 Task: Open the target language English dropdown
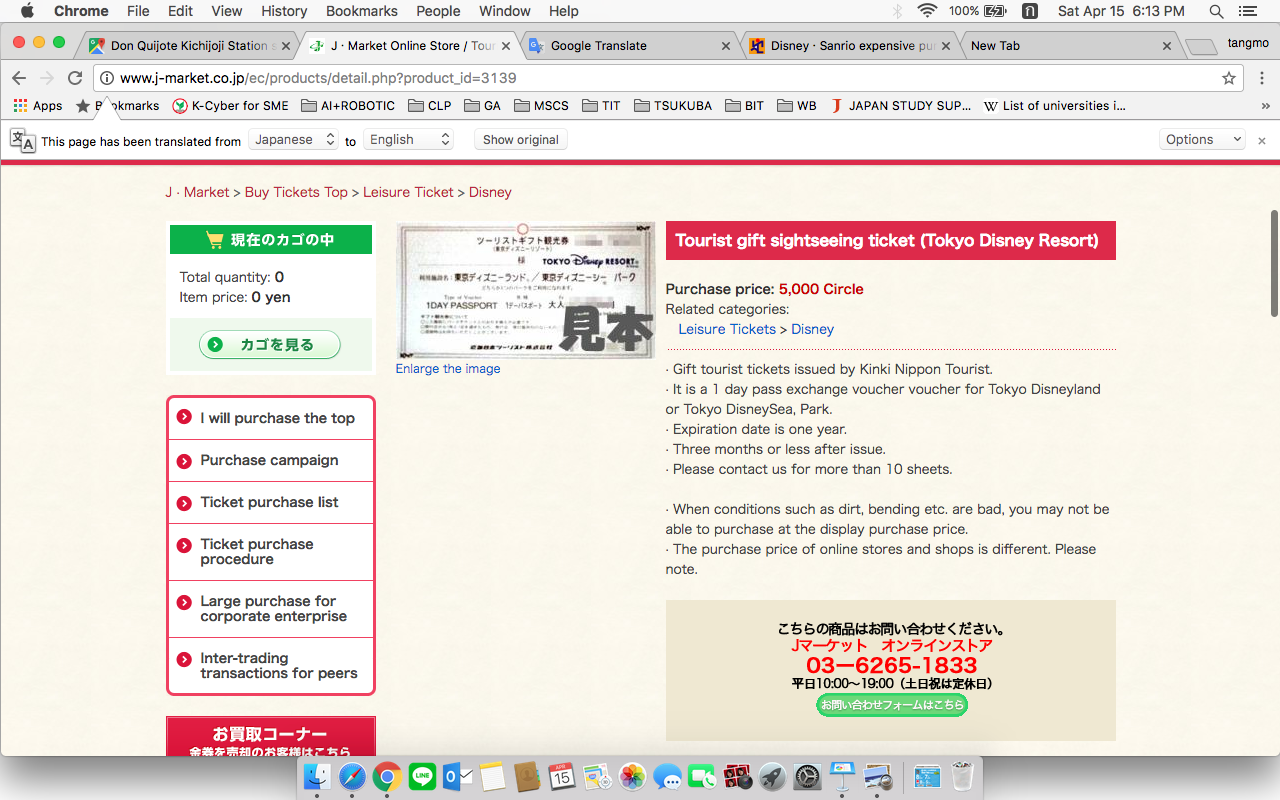click(x=409, y=140)
